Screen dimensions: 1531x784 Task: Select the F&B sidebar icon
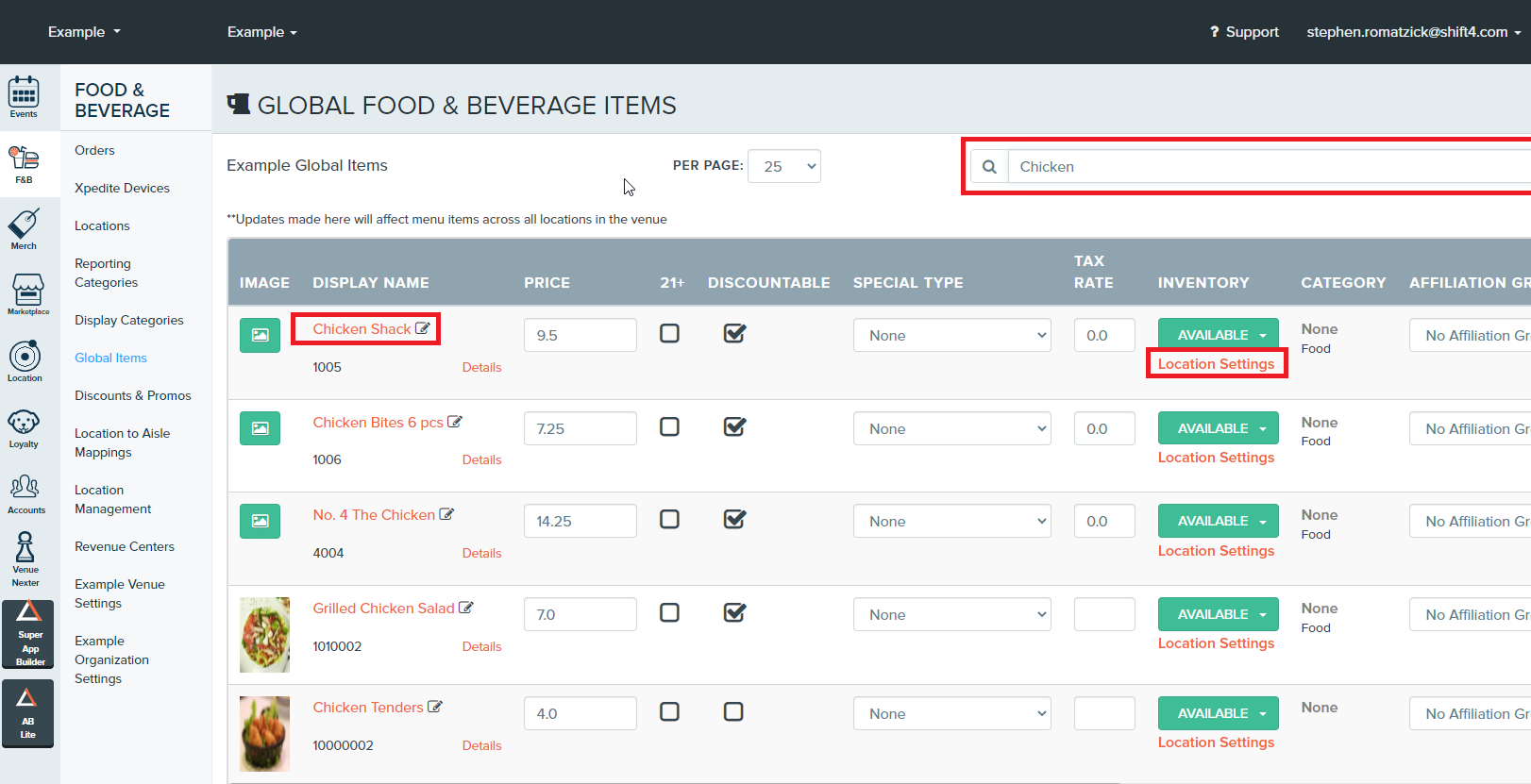pyautogui.click(x=24, y=165)
